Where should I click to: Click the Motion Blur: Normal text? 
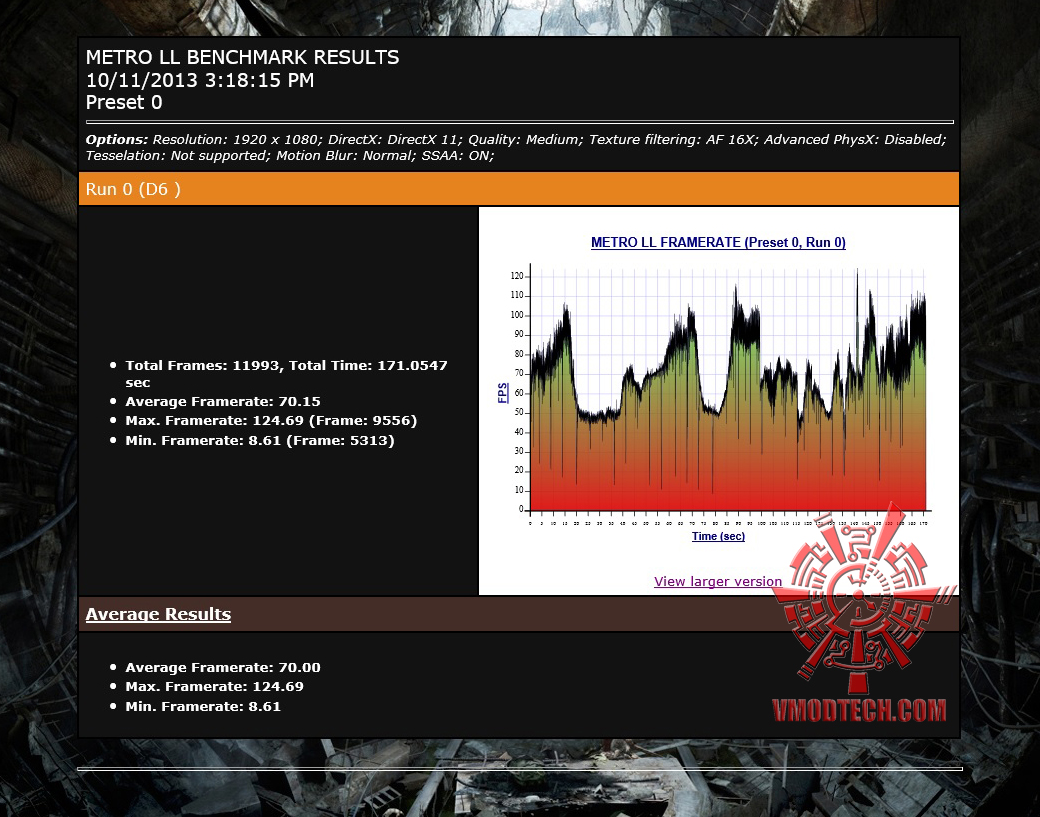click(x=345, y=156)
